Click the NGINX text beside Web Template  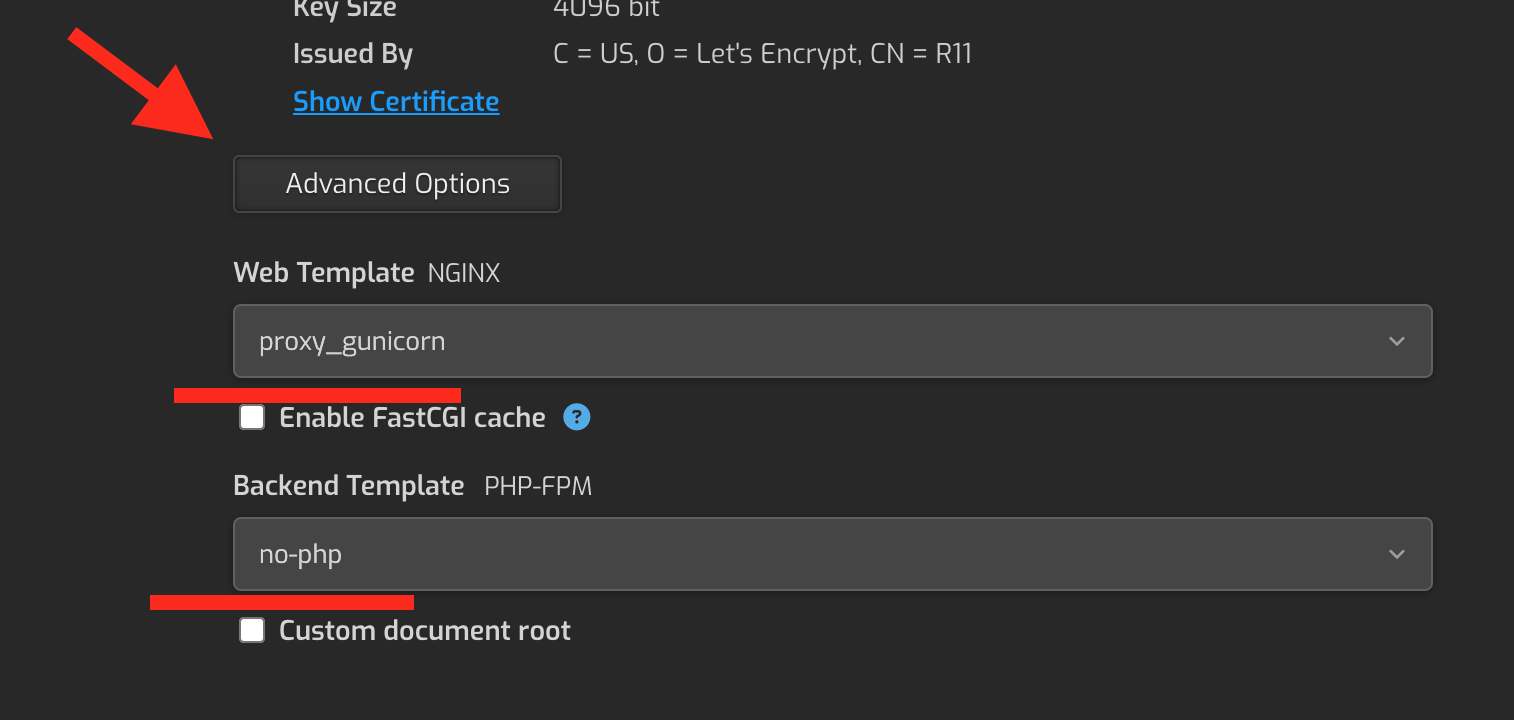pos(463,273)
